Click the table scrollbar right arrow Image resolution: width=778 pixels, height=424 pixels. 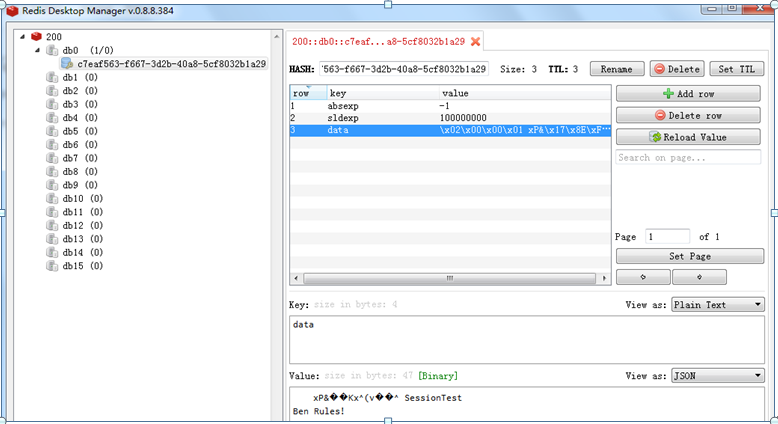(x=604, y=278)
